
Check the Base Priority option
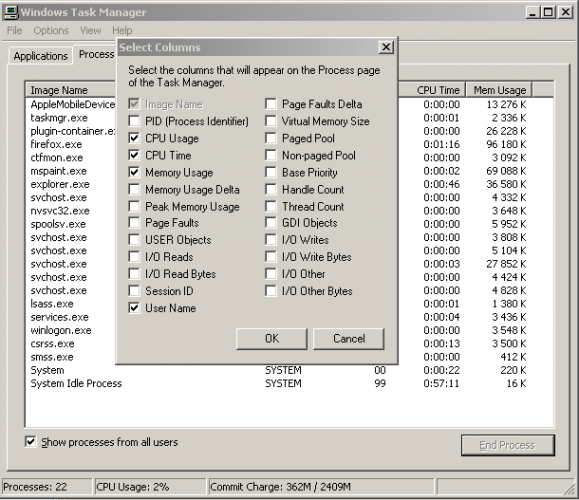[271, 172]
